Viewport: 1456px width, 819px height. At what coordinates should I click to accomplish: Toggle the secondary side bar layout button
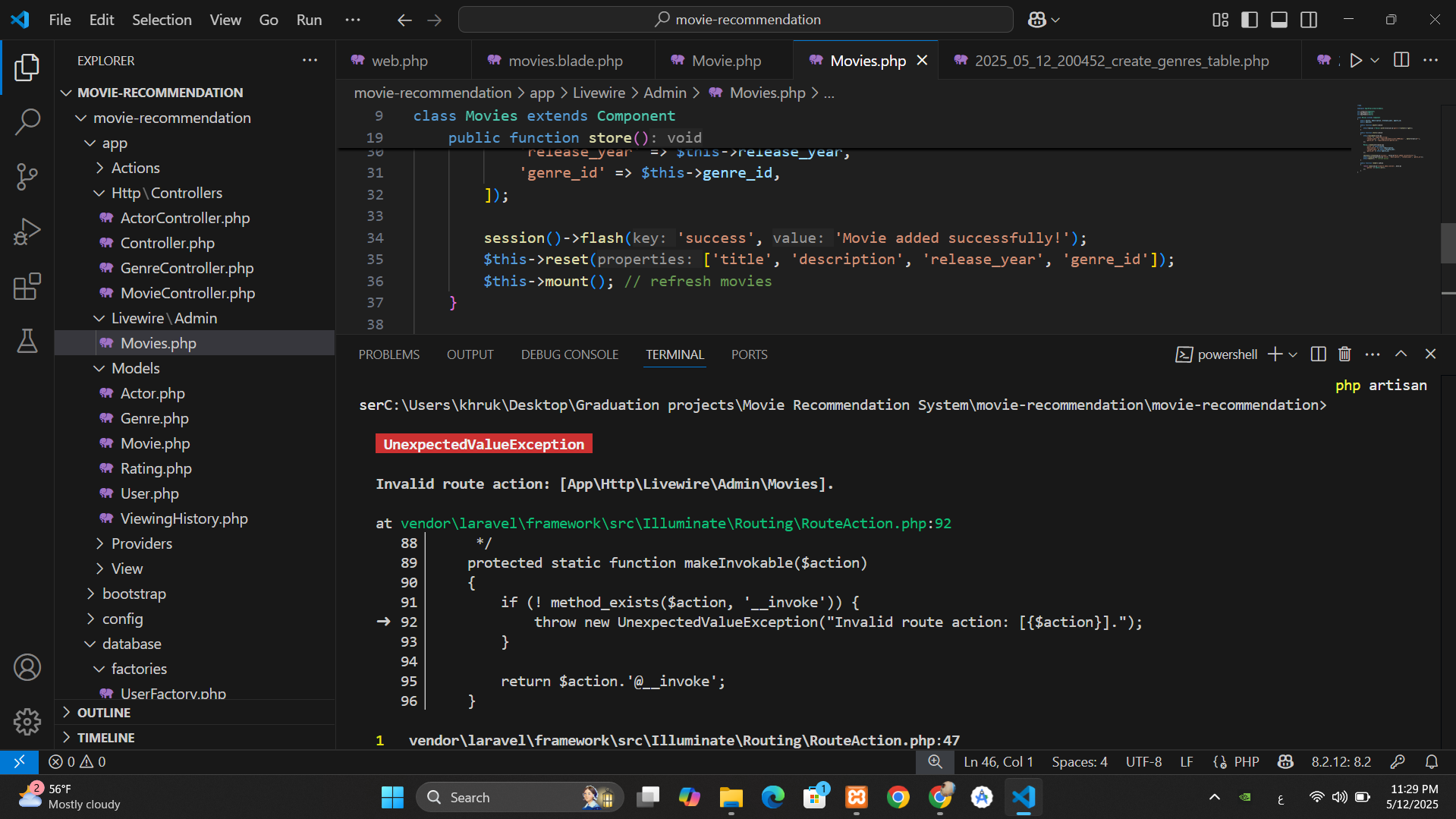(x=1309, y=20)
